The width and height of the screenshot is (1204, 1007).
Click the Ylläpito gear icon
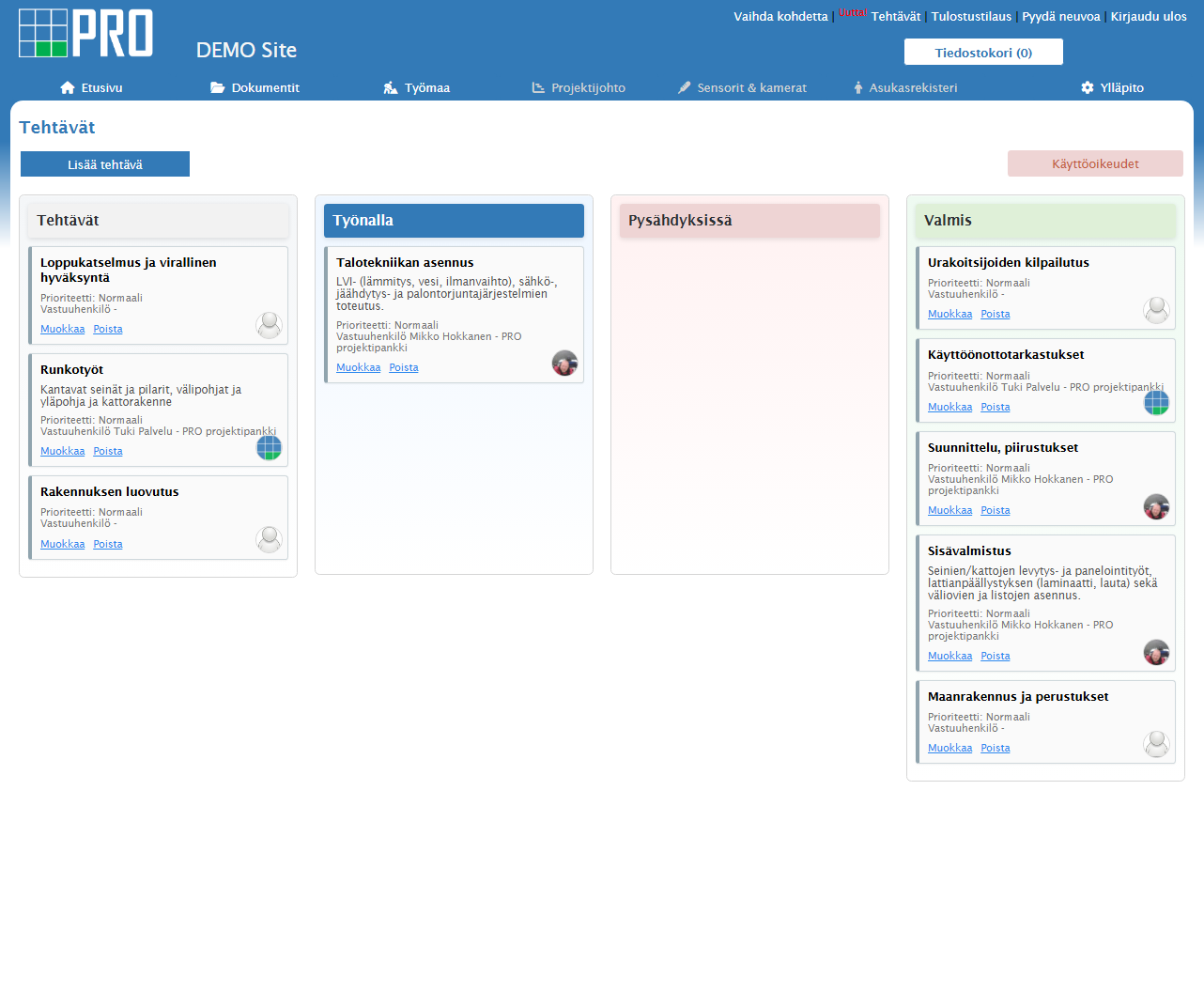tap(1088, 87)
